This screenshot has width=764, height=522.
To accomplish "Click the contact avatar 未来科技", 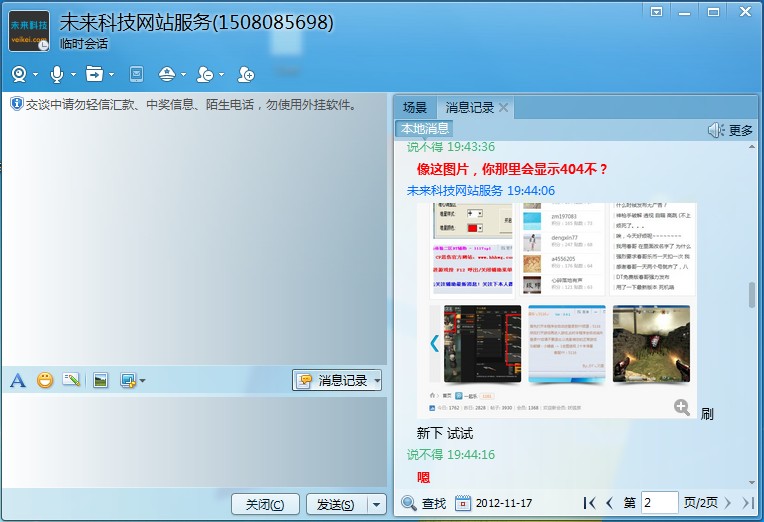I will [29, 31].
